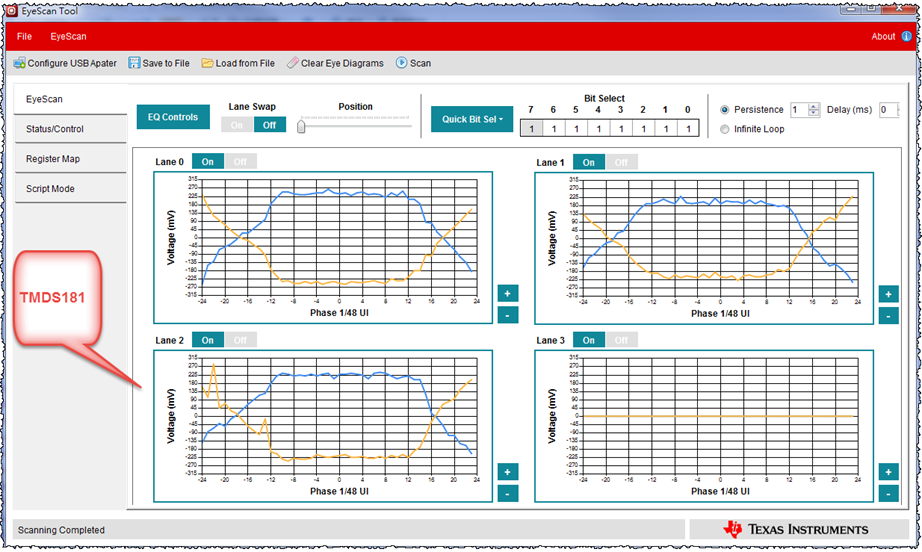Turn Lane 2 Off
This screenshot has height=552, width=922.
point(240,340)
